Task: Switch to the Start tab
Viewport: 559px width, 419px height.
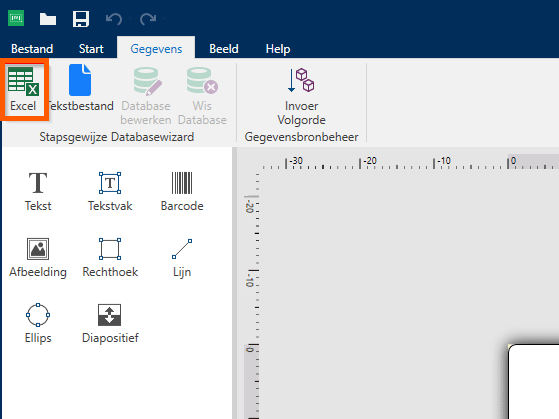Action: (x=91, y=49)
